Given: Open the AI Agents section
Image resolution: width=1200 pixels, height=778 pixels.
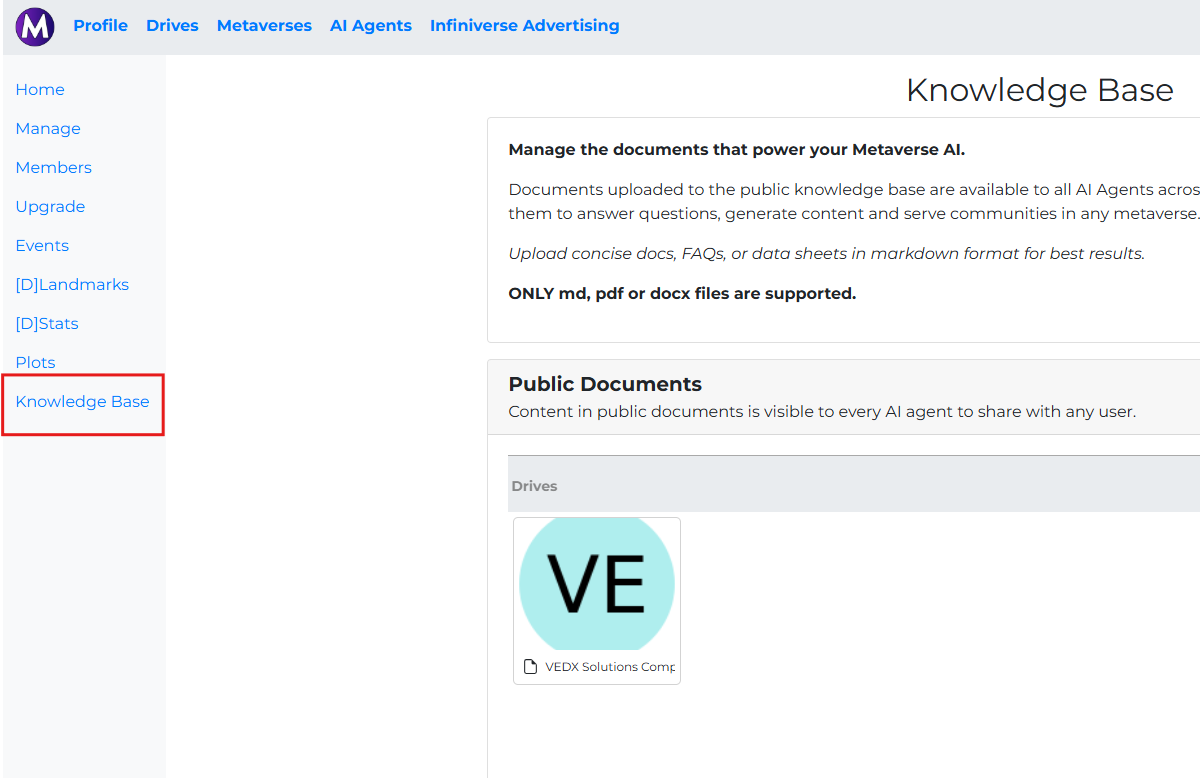Looking at the screenshot, I should pos(370,25).
